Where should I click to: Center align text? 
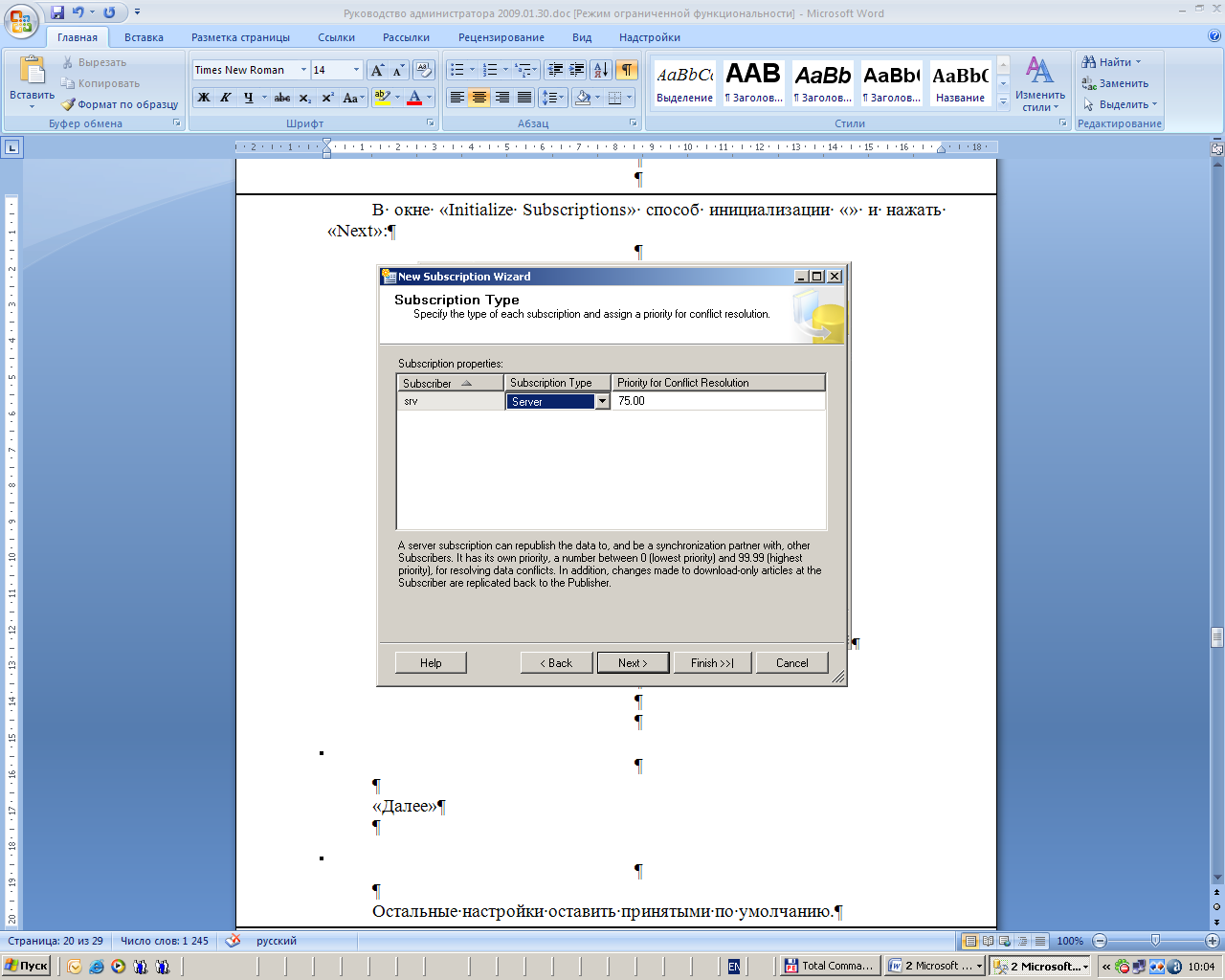pyautogui.click(x=479, y=98)
